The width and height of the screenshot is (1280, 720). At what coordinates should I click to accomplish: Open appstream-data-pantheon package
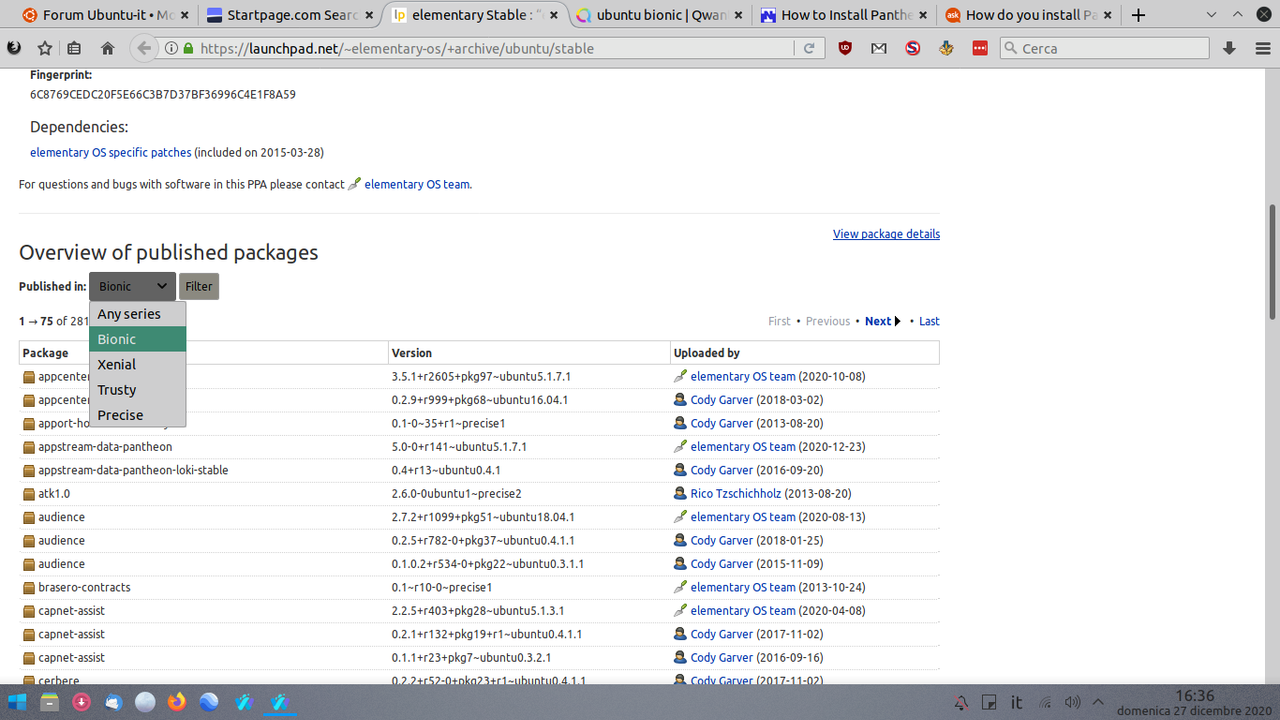coord(105,447)
